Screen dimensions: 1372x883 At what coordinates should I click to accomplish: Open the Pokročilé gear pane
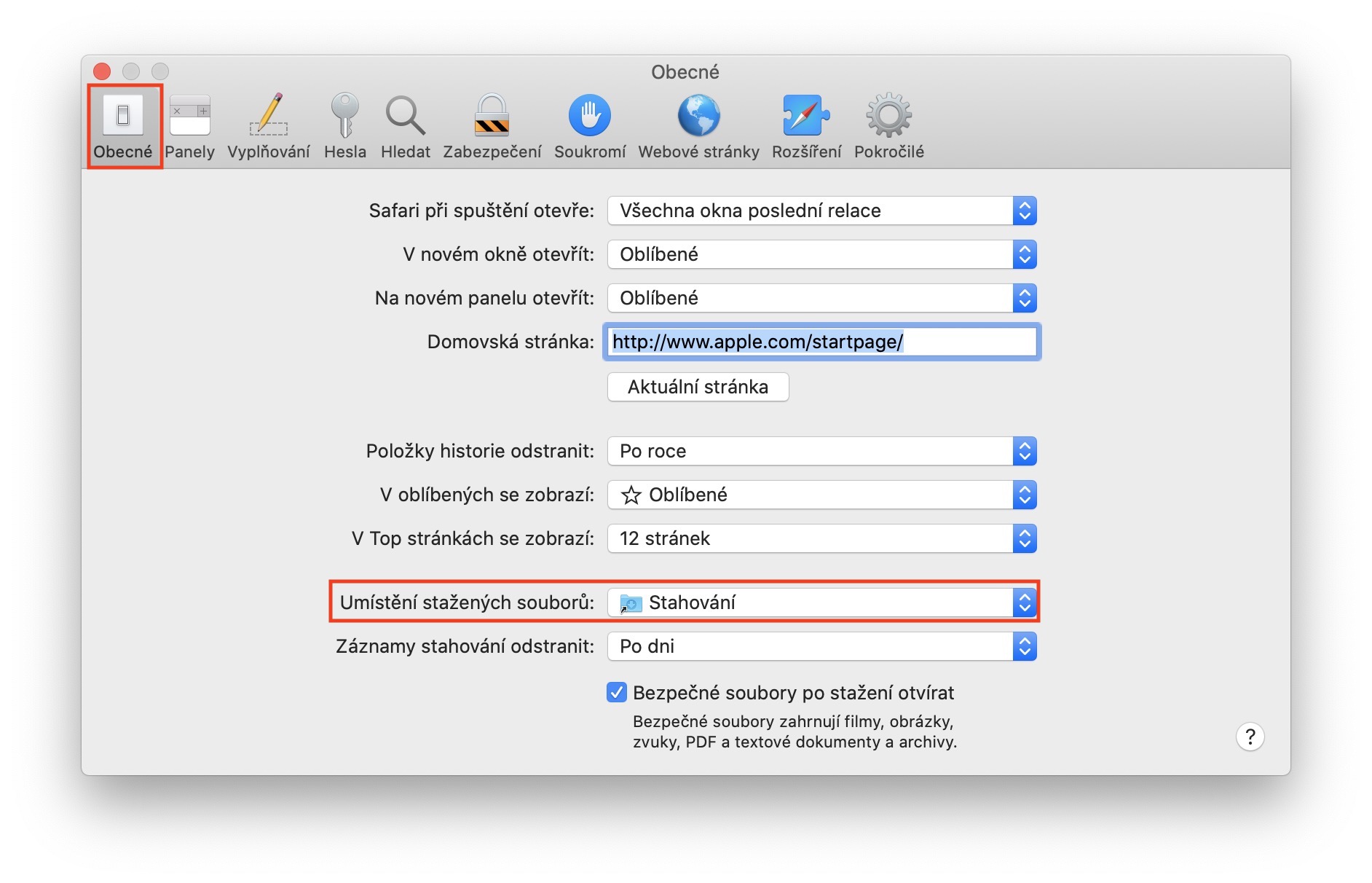(889, 127)
